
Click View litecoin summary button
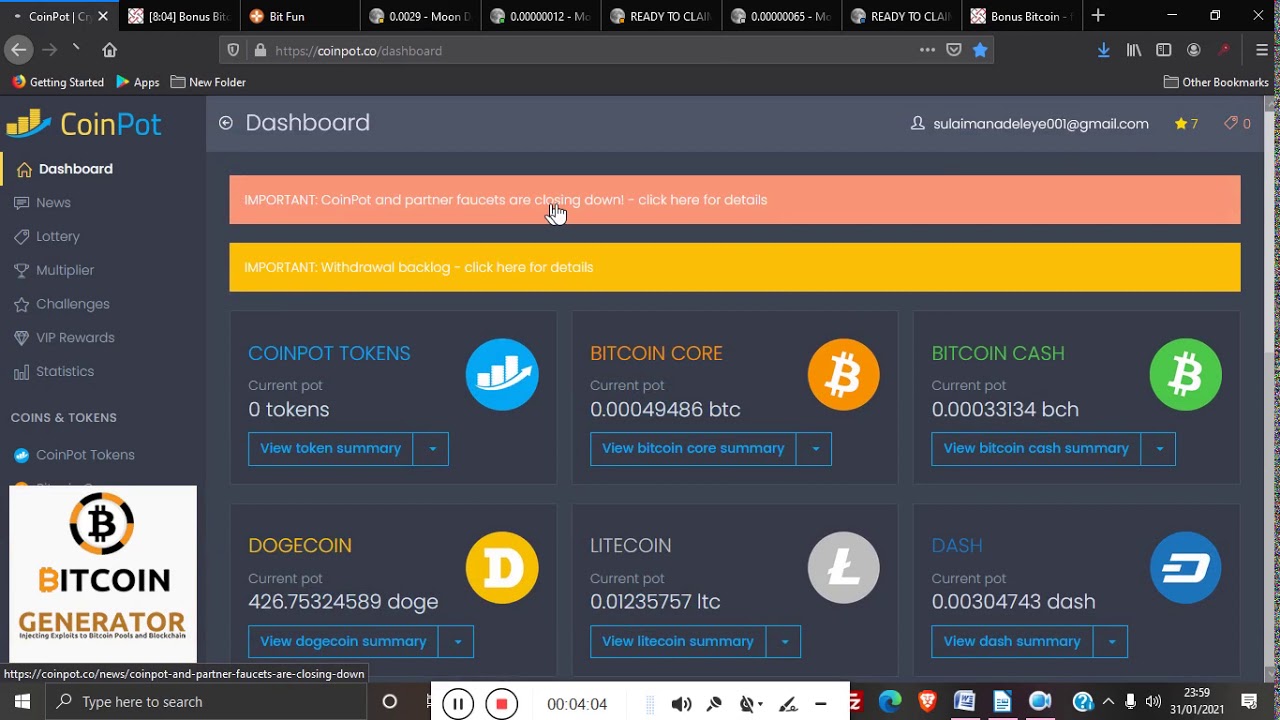(x=678, y=642)
